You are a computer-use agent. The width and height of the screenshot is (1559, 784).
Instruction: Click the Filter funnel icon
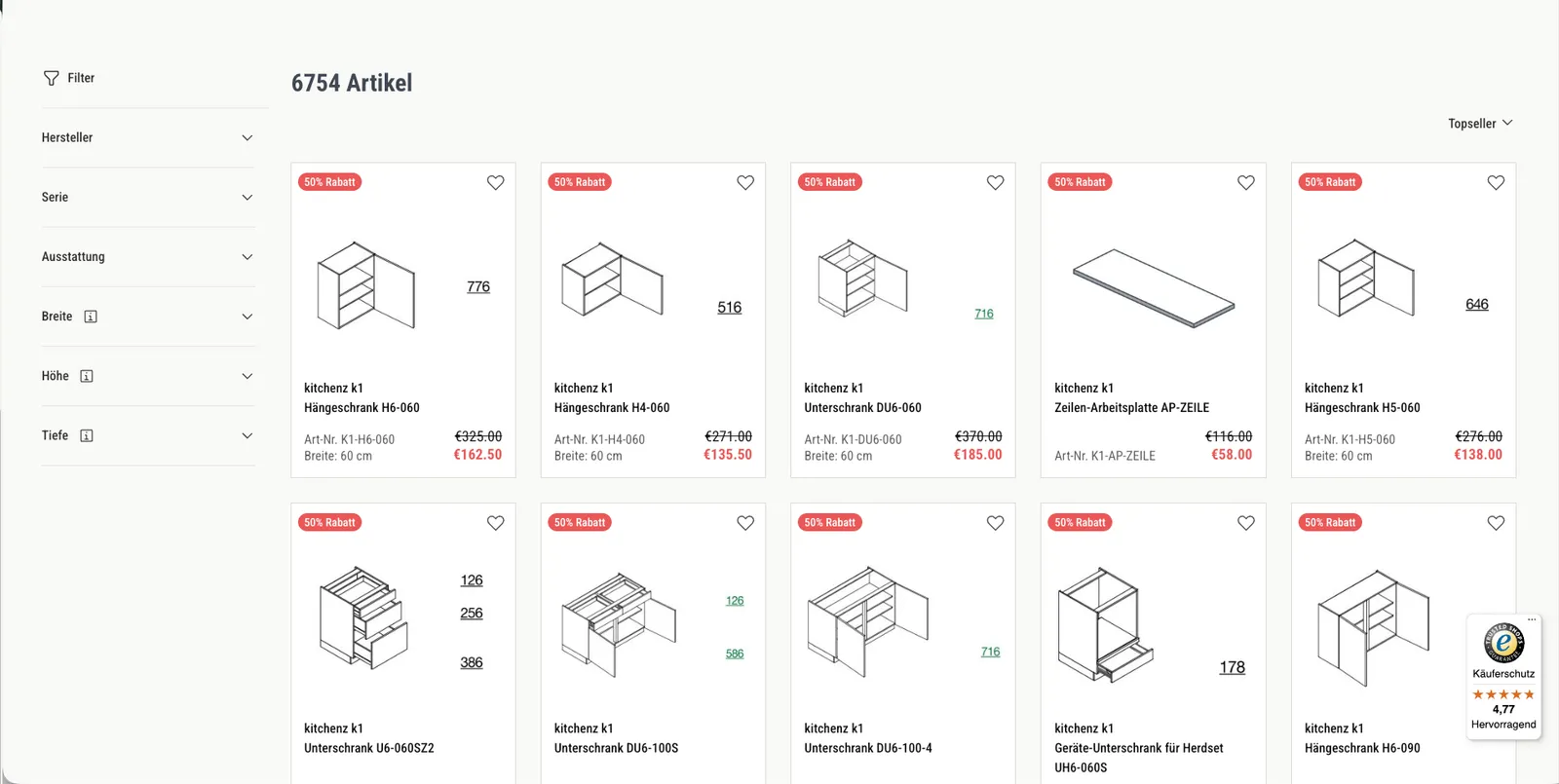coord(52,78)
